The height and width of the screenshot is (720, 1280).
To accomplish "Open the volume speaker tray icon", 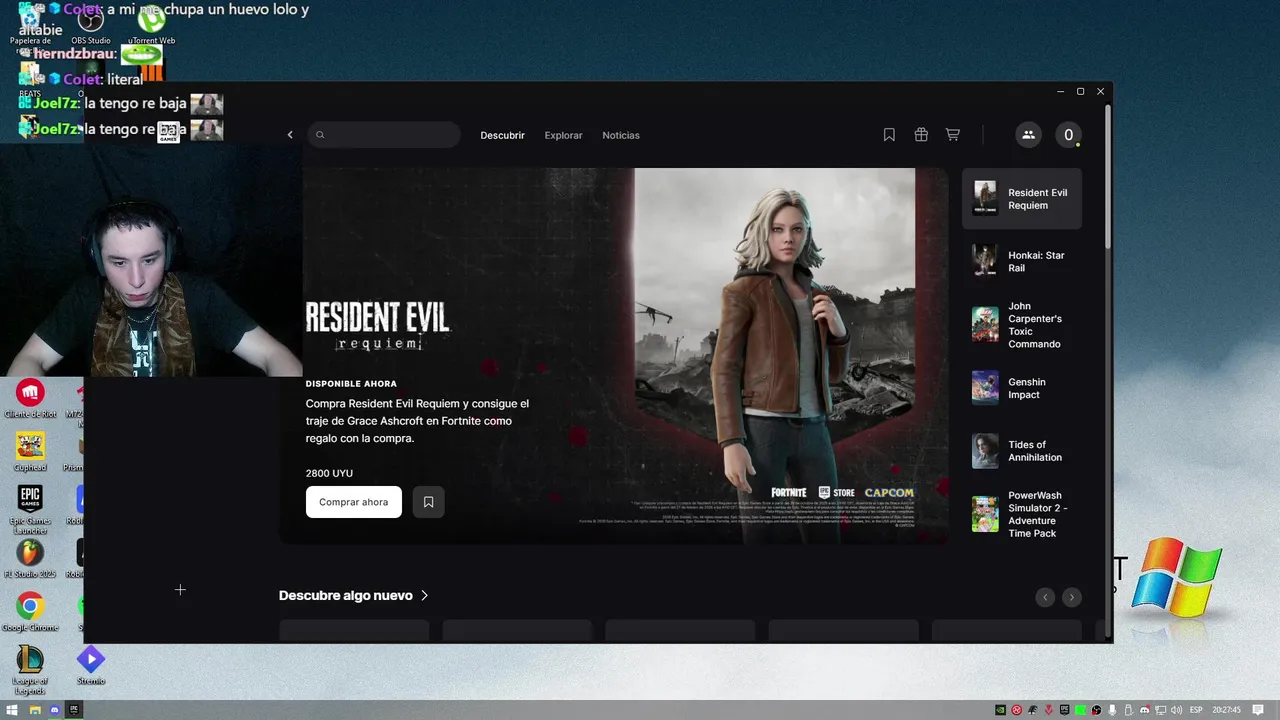I will [x=1176, y=710].
